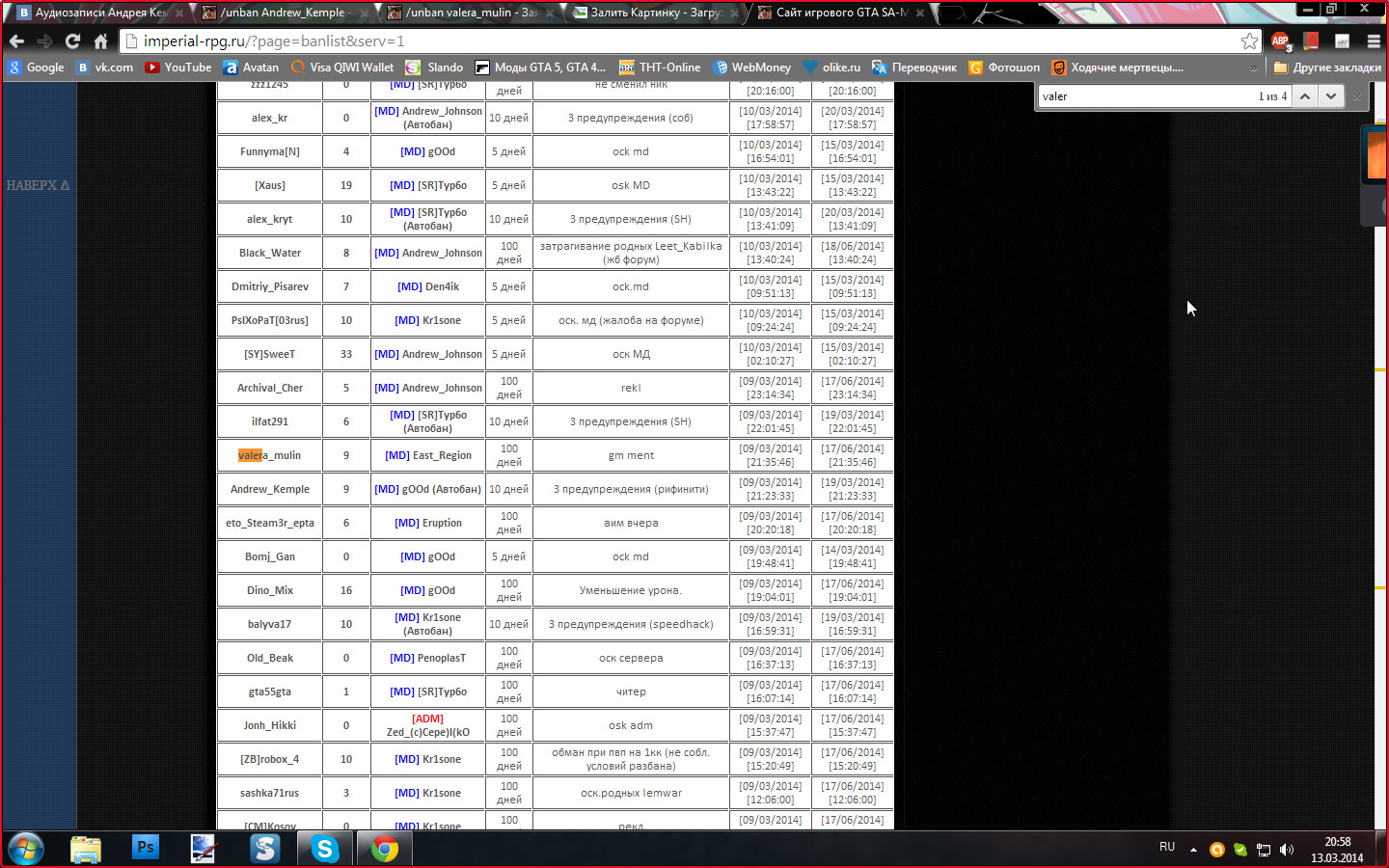Open the Windows Start button
1389x868 pixels.
click(x=26, y=849)
